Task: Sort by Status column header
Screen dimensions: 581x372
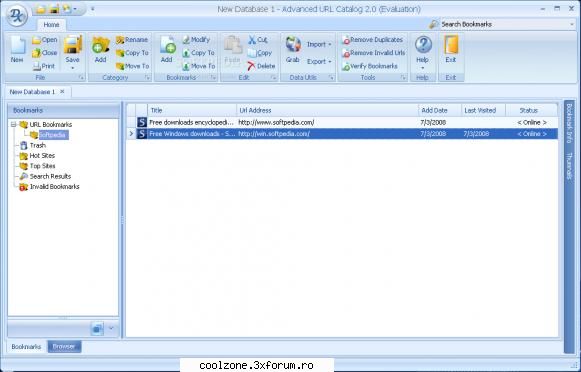Action: 531,110
